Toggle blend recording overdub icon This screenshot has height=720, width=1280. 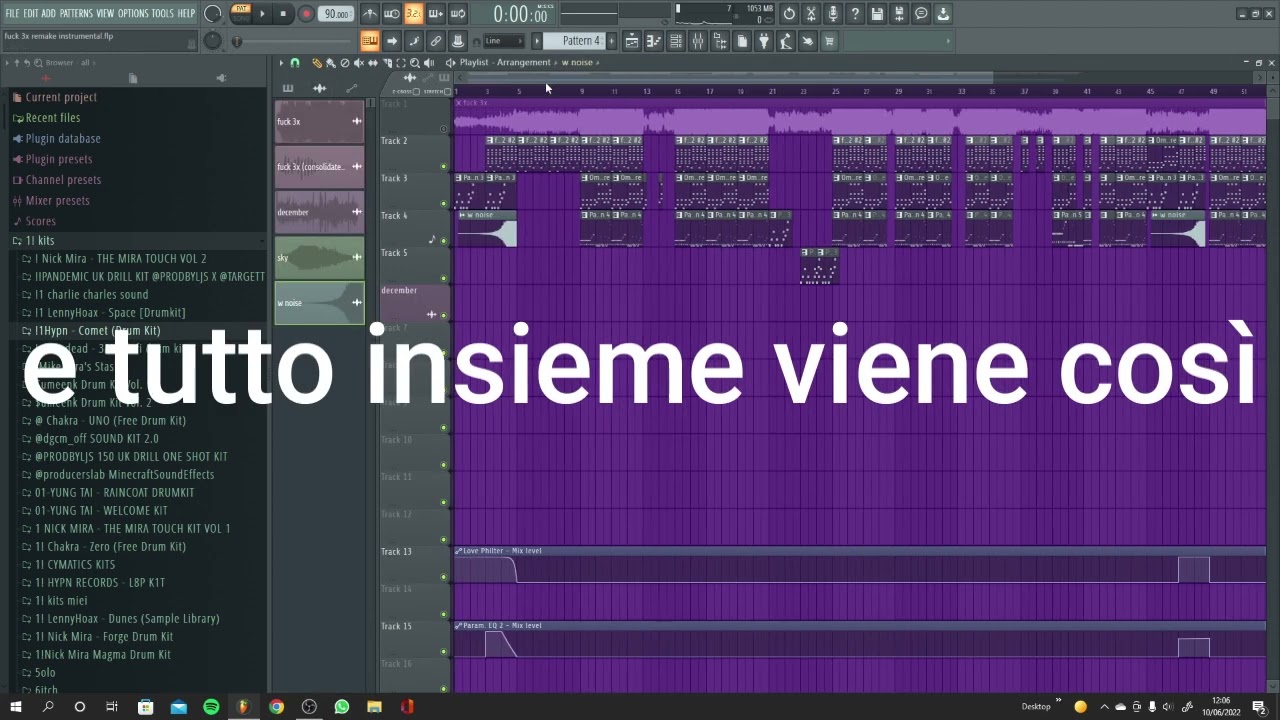click(x=435, y=14)
